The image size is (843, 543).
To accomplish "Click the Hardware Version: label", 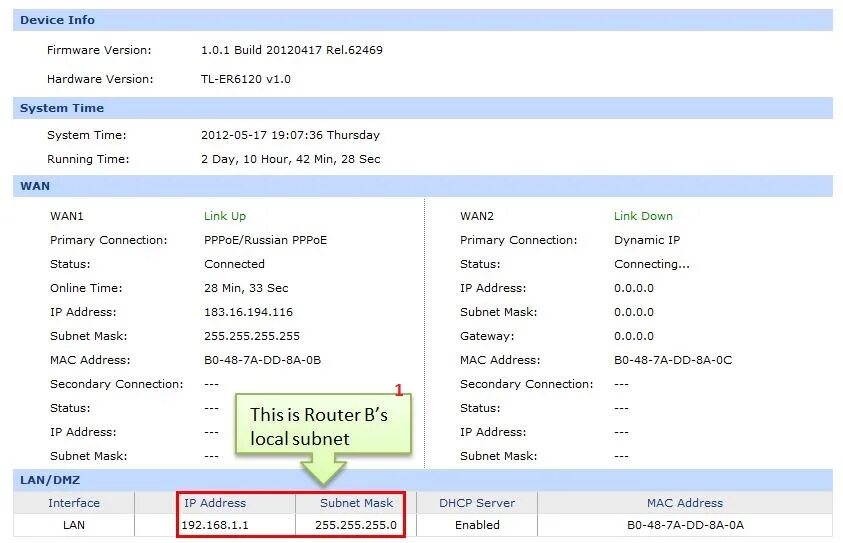I will point(99,79).
